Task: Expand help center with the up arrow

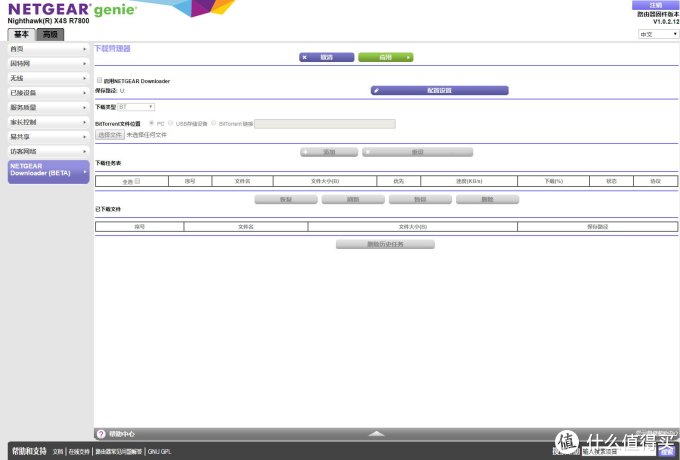Action: point(376,434)
